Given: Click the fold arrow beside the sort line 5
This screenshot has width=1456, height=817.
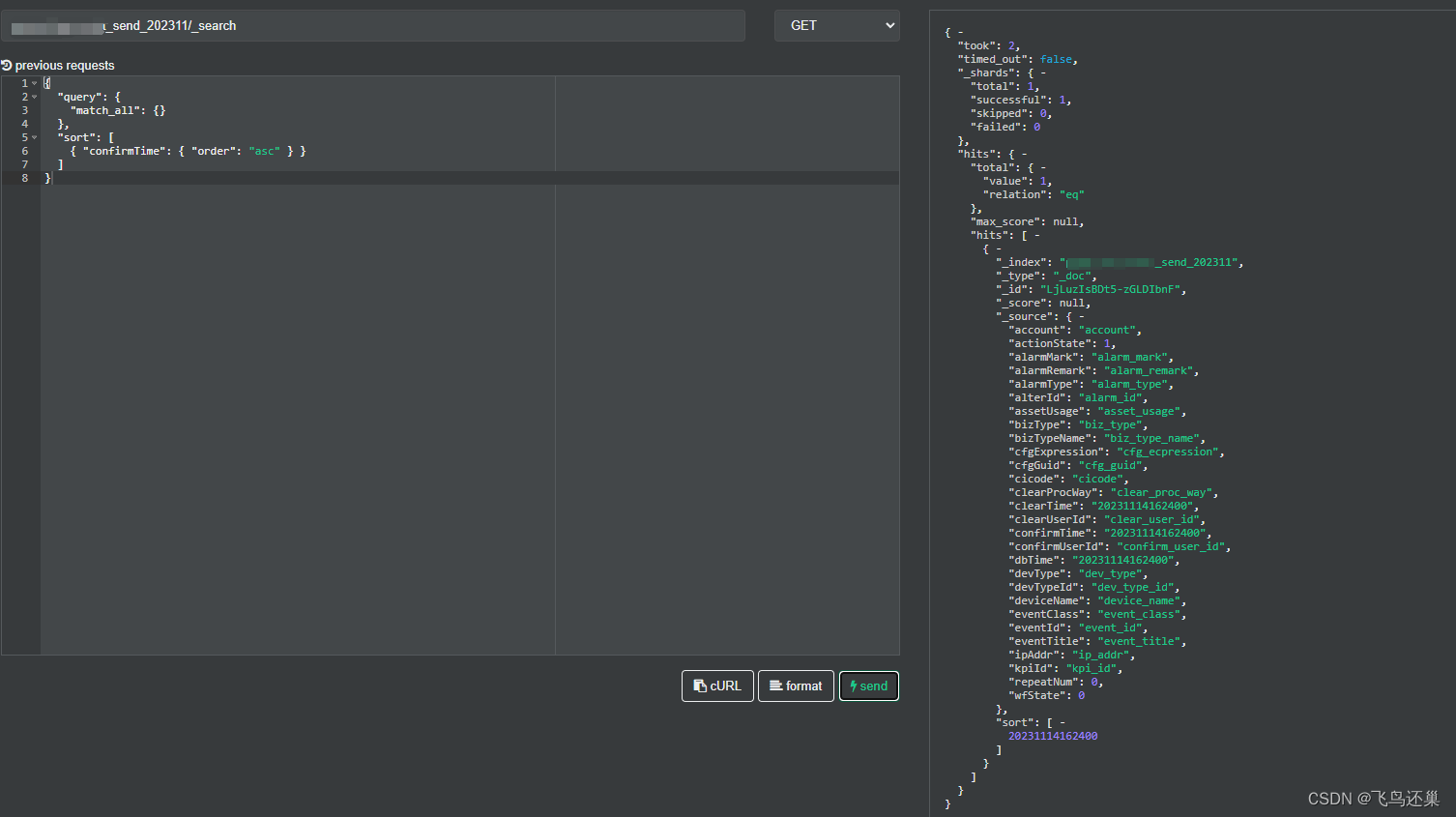Looking at the screenshot, I should (x=35, y=136).
